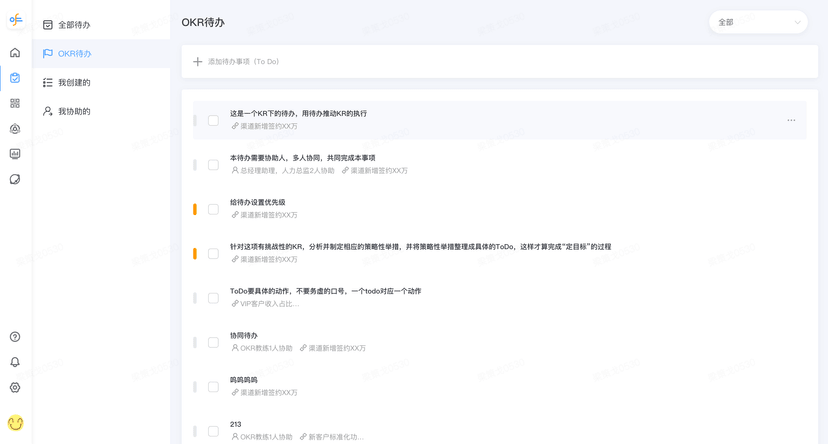The height and width of the screenshot is (444, 828).
Task: Click link icon under '呜呜呜呜'
Action: (235, 392)
